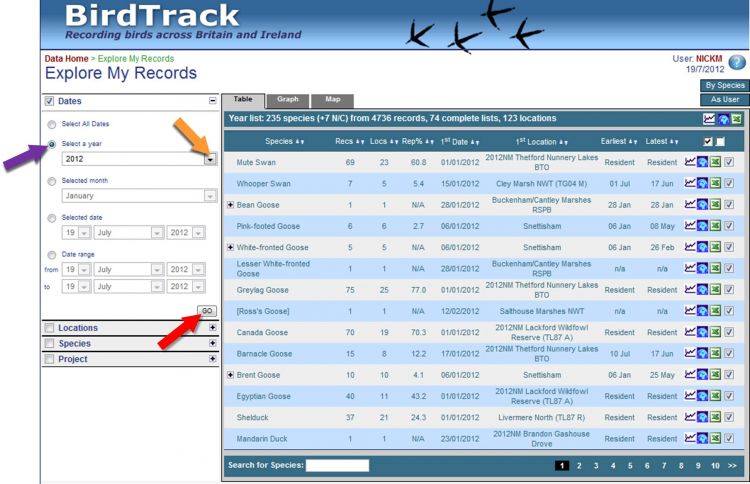The width and height of the screenshot is (750, 484).
Task: Click map globe icon for Whooper Swan
Action: click(x=703, y=184)
